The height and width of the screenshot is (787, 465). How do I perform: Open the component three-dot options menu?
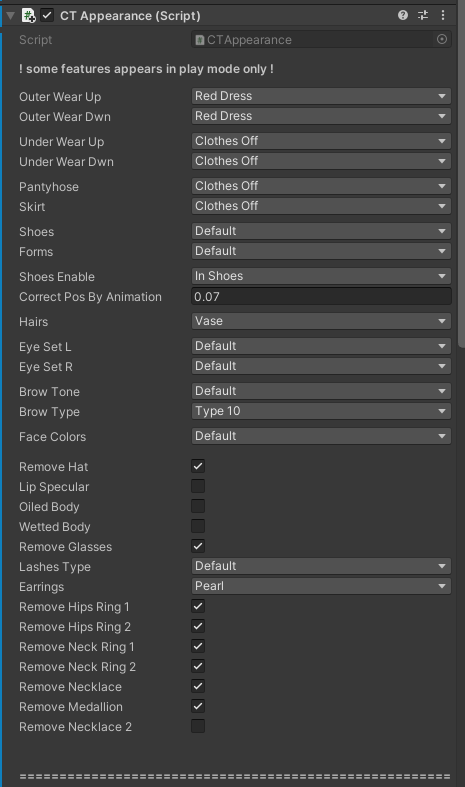point(442,16)
